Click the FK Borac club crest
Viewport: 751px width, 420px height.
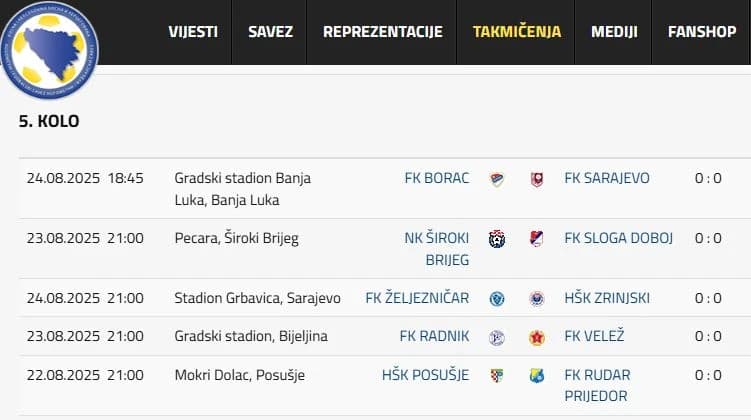tap(497, 180)
